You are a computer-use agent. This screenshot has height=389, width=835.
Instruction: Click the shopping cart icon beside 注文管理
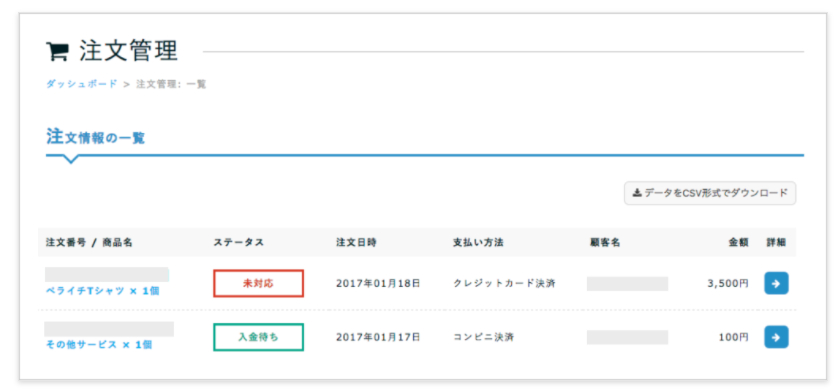pos(57,52)
